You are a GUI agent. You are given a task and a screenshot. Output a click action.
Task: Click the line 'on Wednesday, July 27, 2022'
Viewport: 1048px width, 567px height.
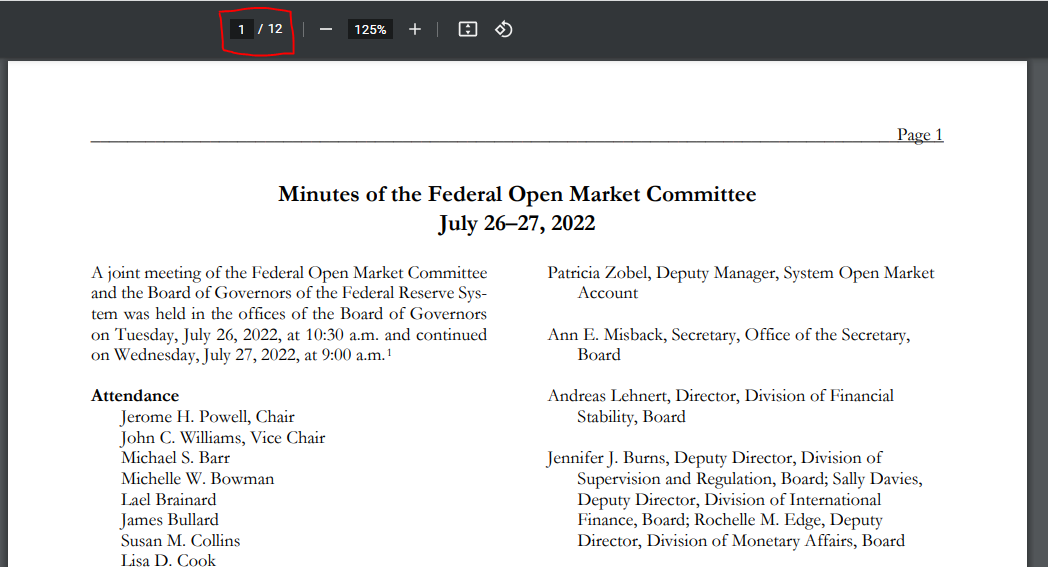click(241, 355)
